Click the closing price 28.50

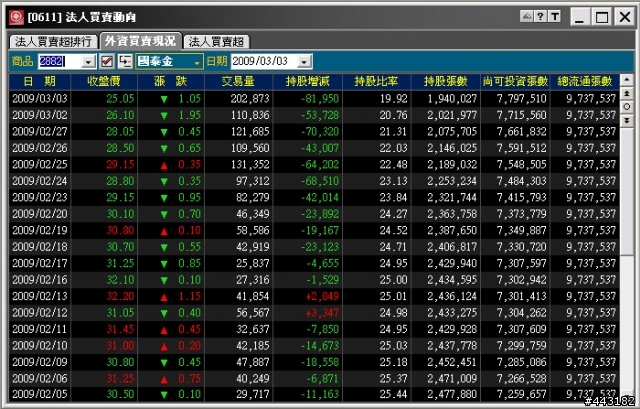pyautogui.click(x=120, y=148)
